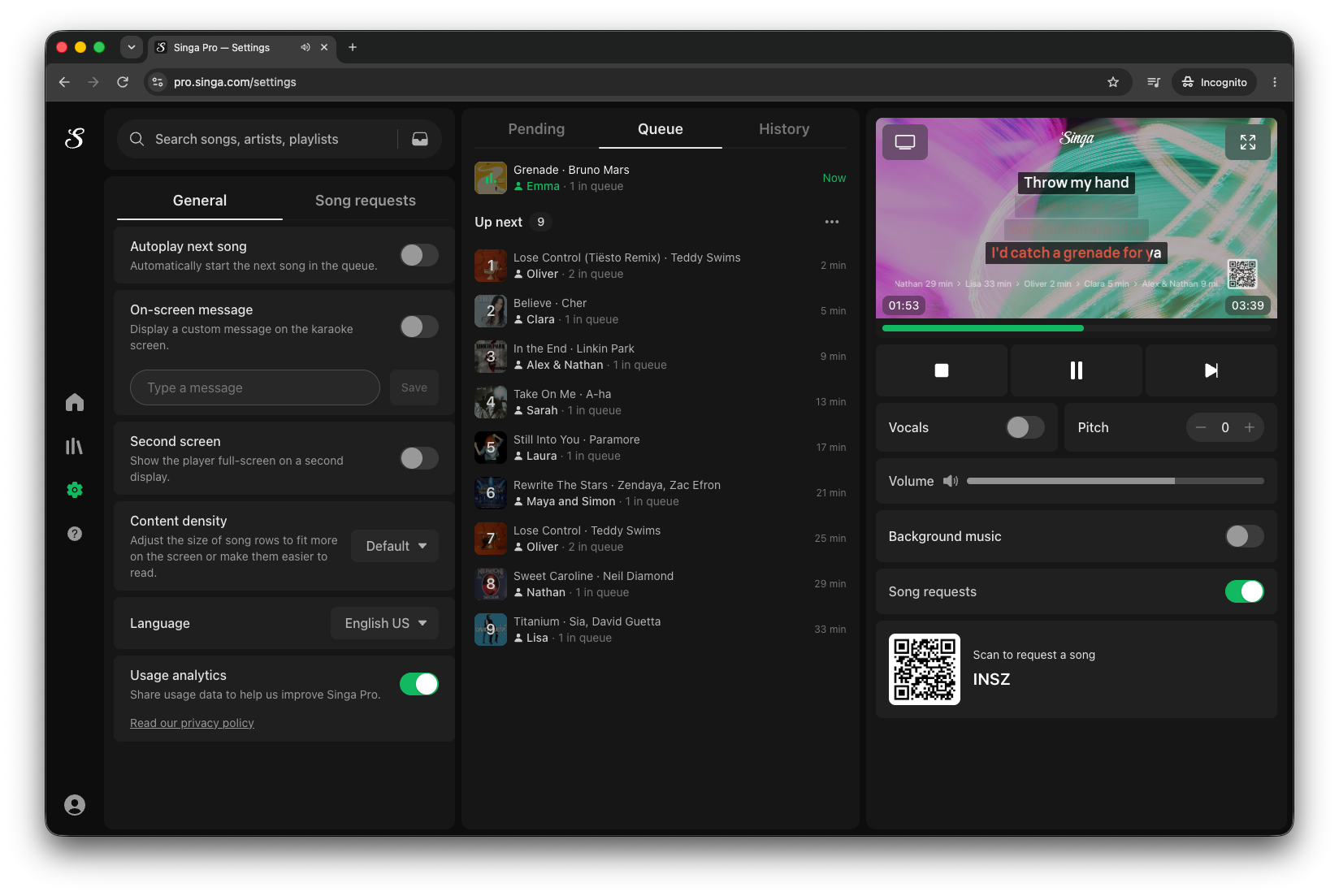Open the browser media control icon
The image size is (1339, 896).
tap(1154, 82)
